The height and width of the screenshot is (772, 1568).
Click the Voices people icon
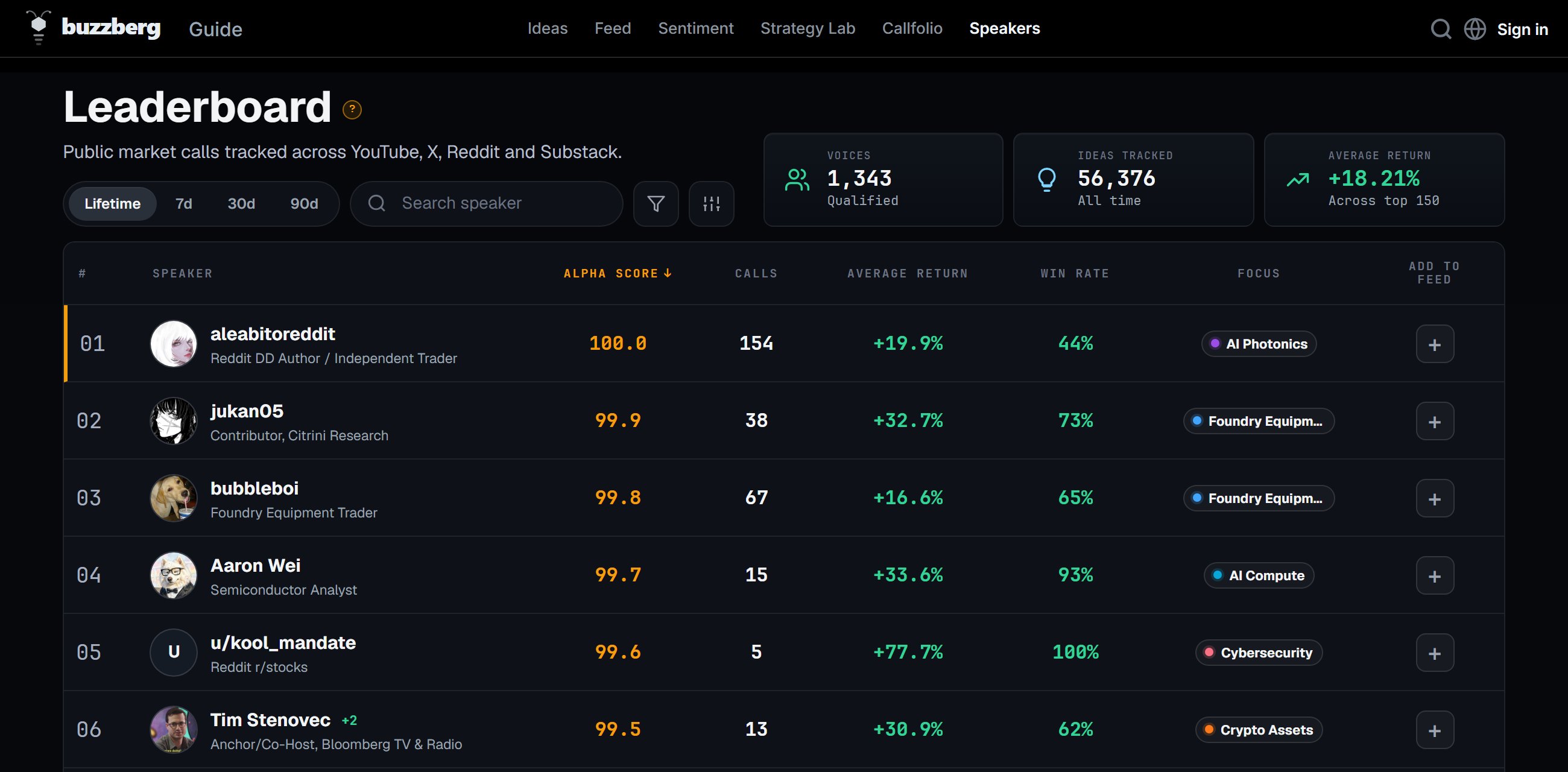tap(797, 180)
